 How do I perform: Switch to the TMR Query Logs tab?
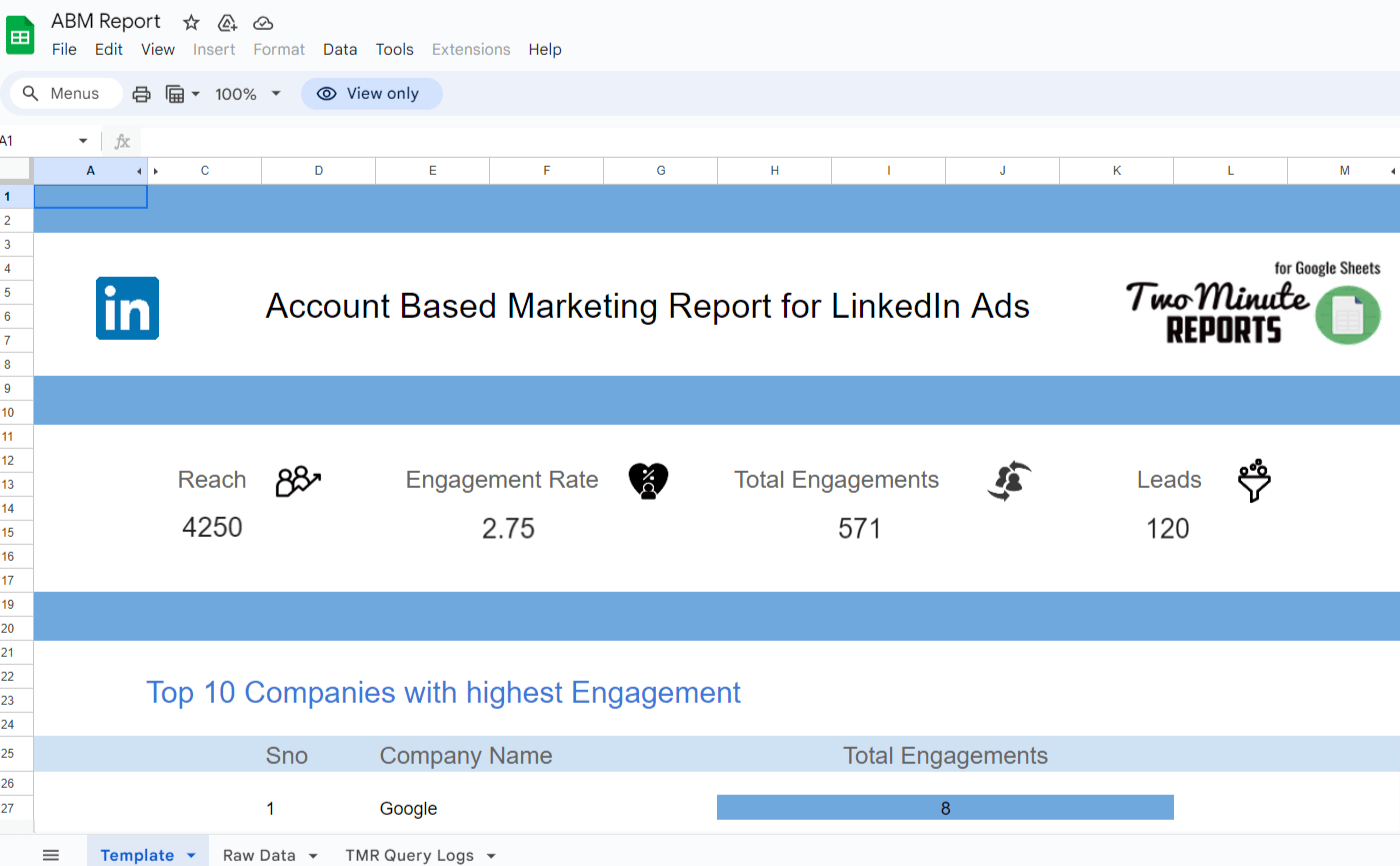point(409,856)
